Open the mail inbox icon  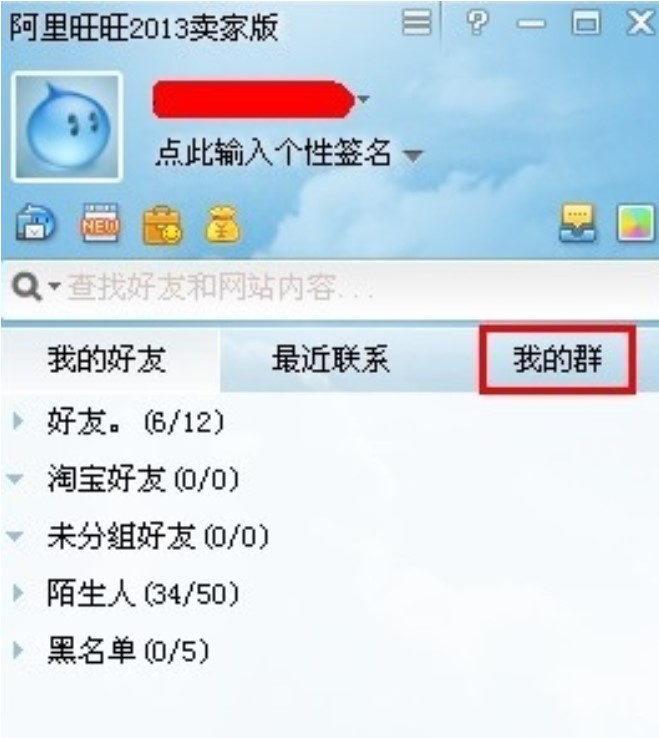click(x=35, y=223)
